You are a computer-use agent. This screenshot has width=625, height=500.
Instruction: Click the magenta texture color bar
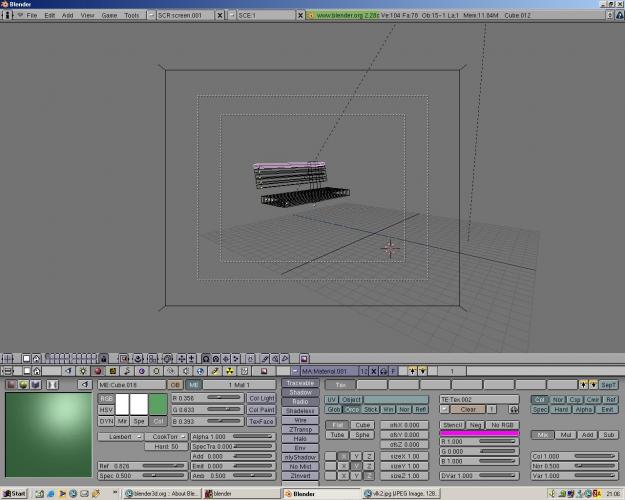480,433
